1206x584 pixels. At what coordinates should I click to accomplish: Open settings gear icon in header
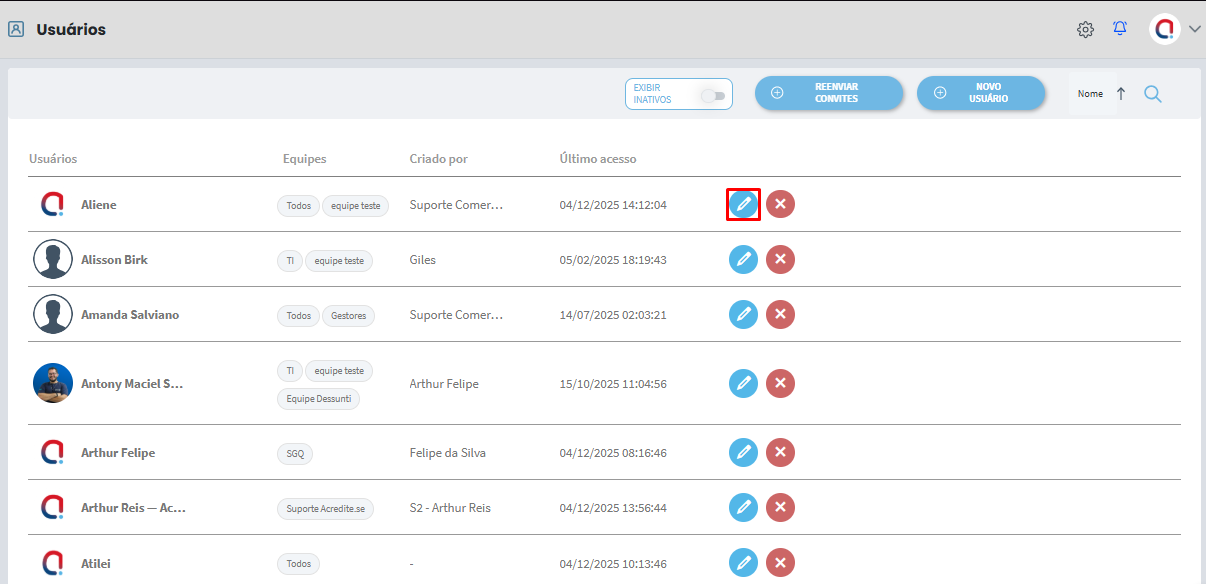(1085, 30)
